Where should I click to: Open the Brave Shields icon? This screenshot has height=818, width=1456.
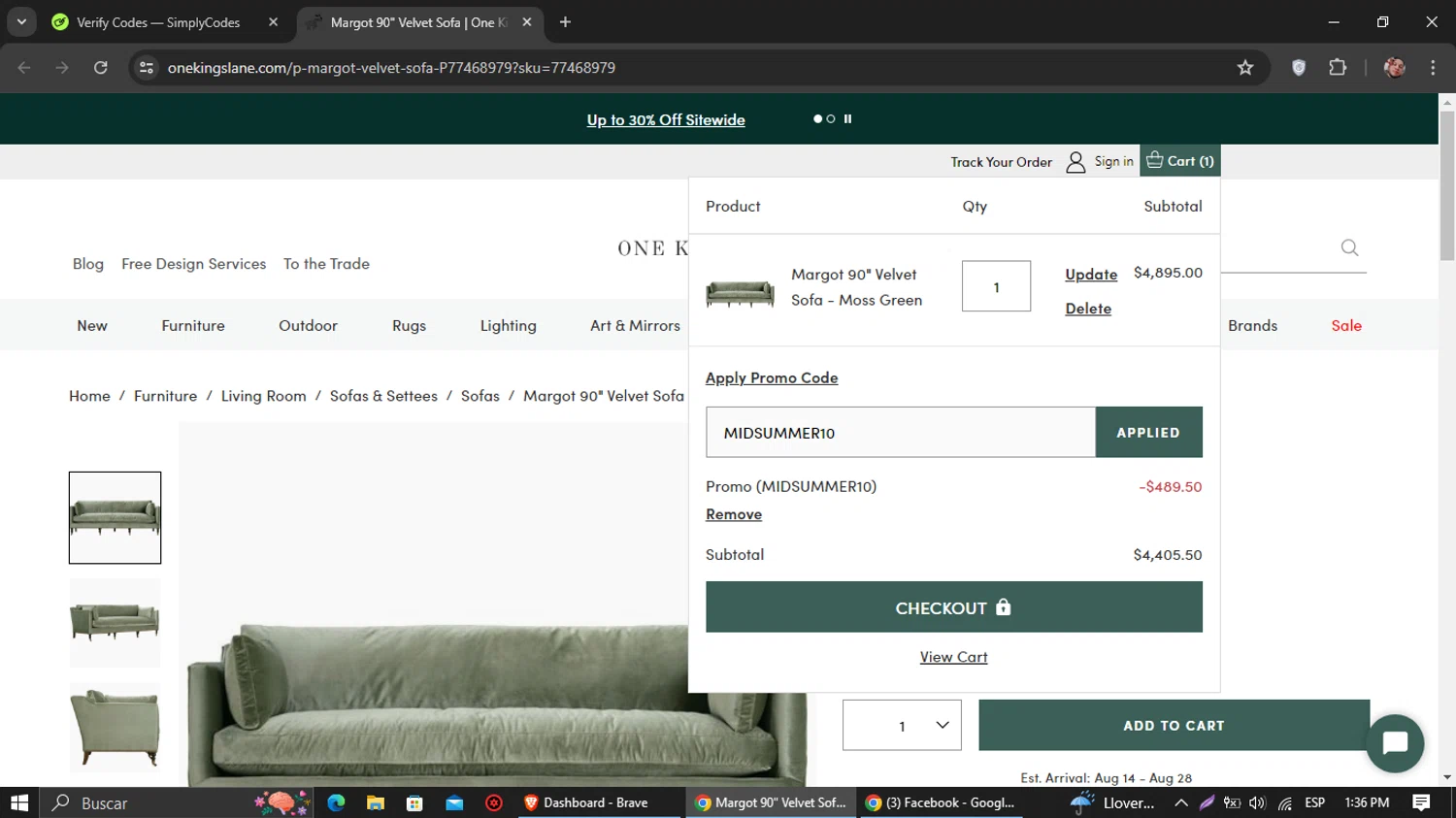click(1299, 68)
